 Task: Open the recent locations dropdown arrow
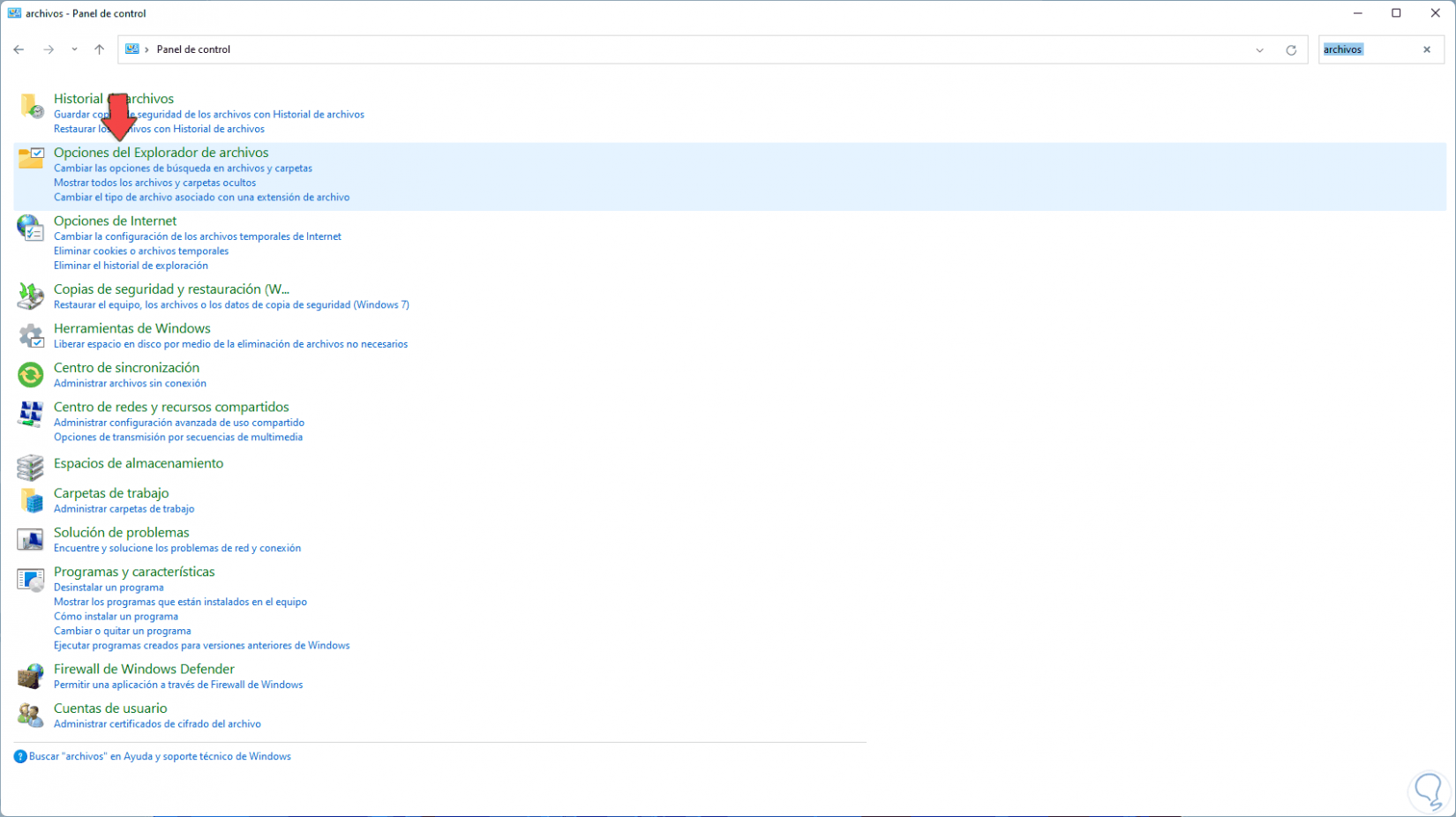[74, 49]
